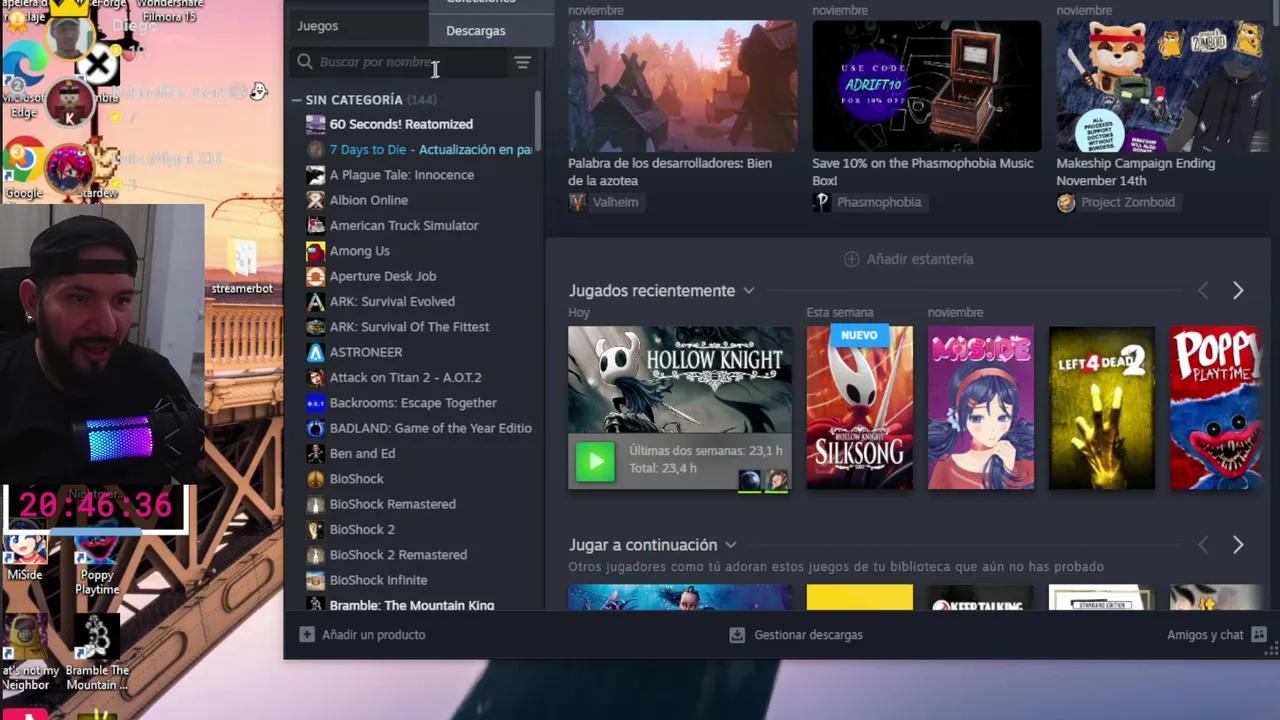The height and width of the screenshot is (720, 1280).
Task: Focus the Buscar por nombre search field
Action: point(400,62)
